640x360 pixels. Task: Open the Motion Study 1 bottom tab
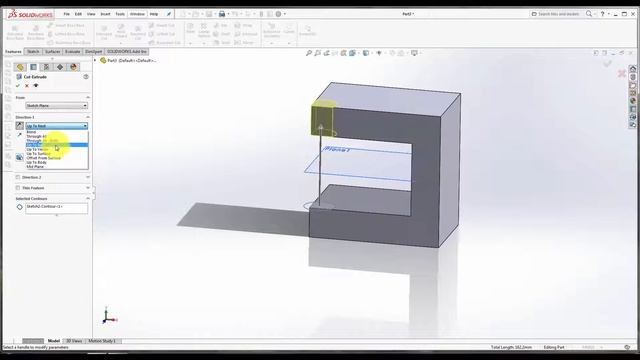pos(102,341)
